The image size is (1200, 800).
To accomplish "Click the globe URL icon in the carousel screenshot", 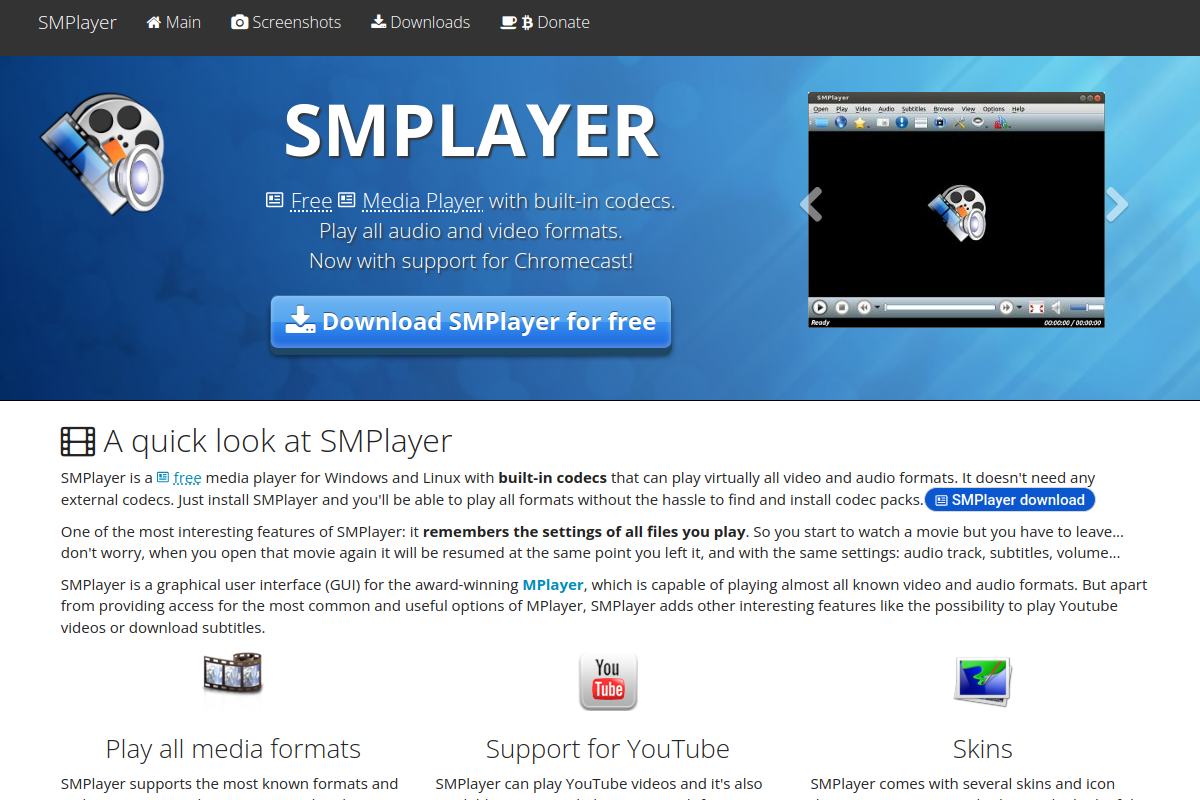I will (x=841, y=123).
